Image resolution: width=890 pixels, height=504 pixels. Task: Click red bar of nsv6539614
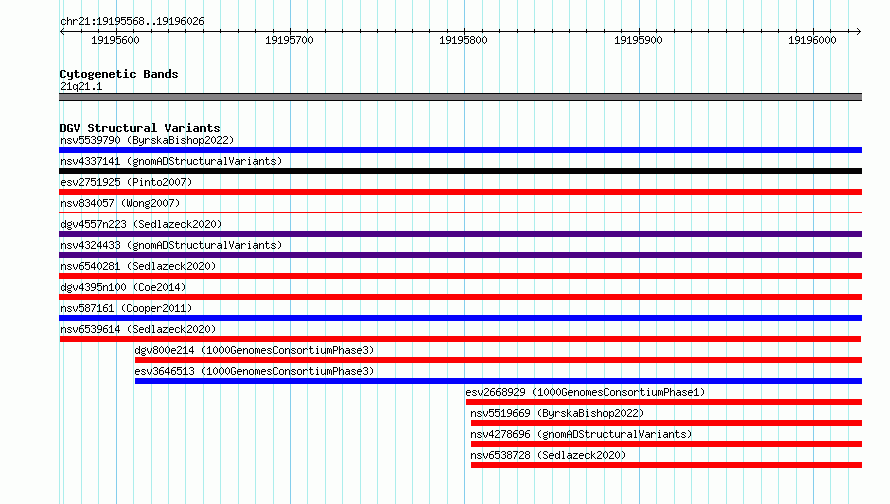(x=460, y=339)
